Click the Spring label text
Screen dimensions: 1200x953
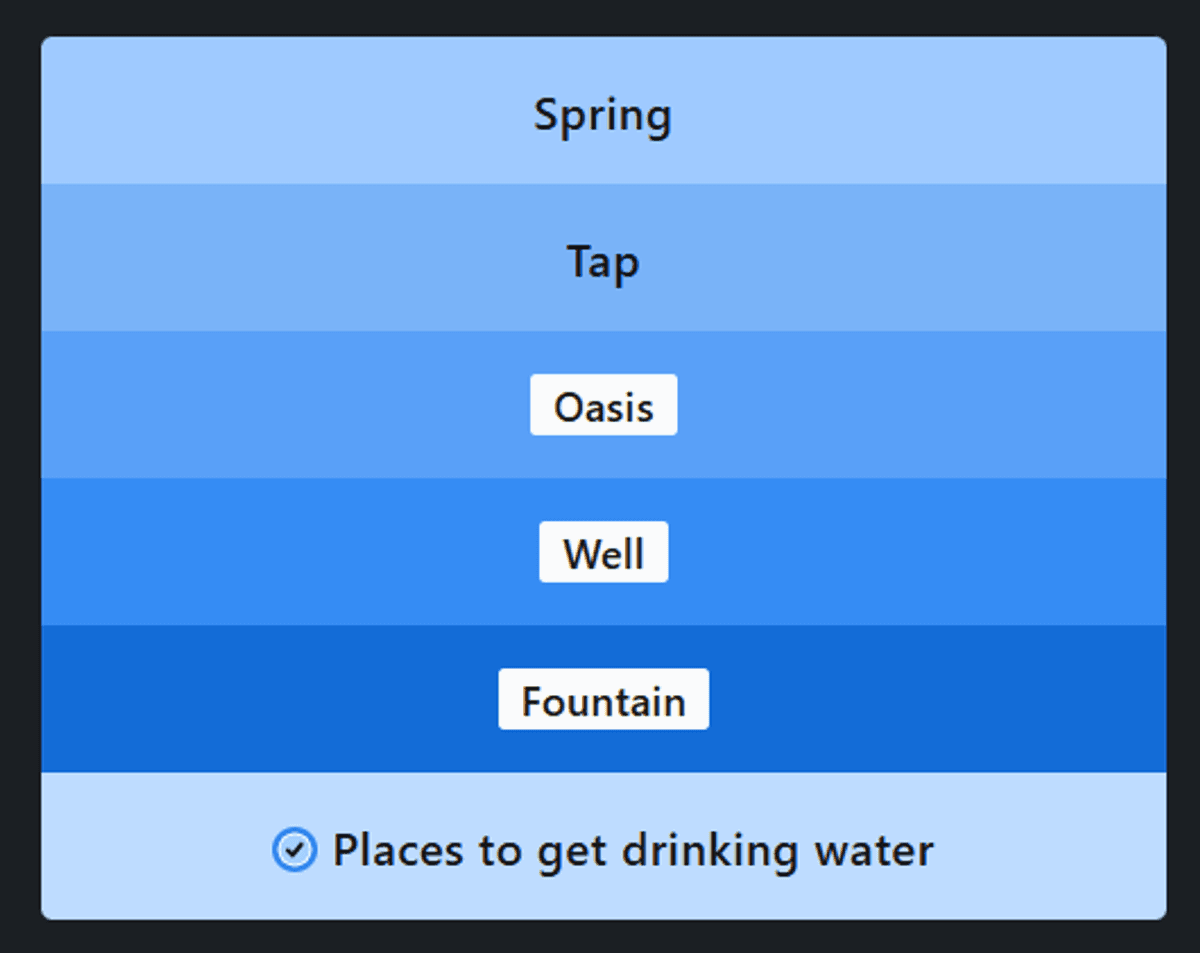(x=602, y=115)
